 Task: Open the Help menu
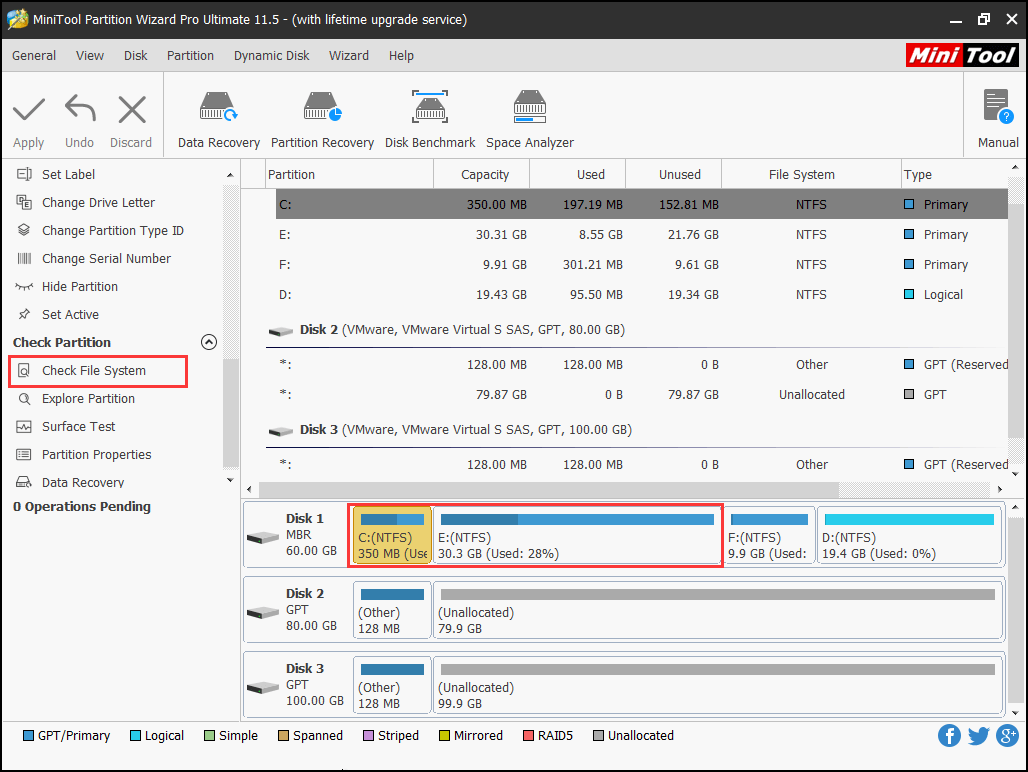(x=401, y=56)
